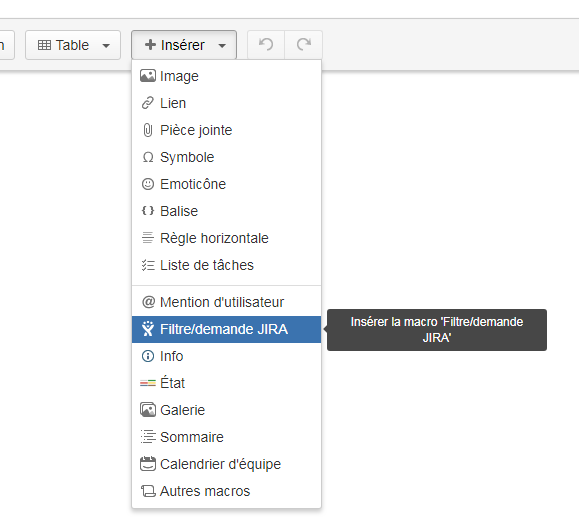The image size is (579, 531).
Task: Select the Image picture icon
Action: click(x=148, y=76)
